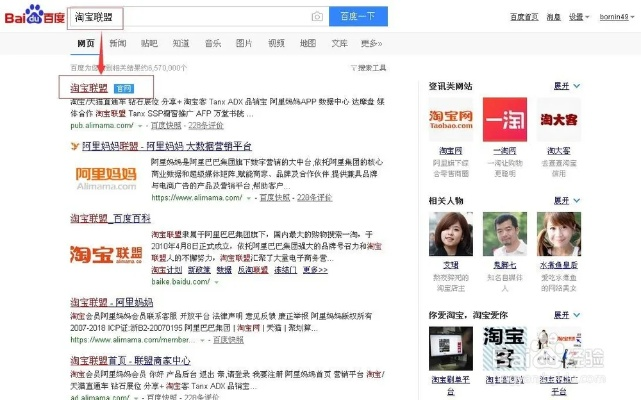Switch to the 贴吧 tab
Image resolution: width=641 pixels, height=400 pixels.
click(149, 43)
